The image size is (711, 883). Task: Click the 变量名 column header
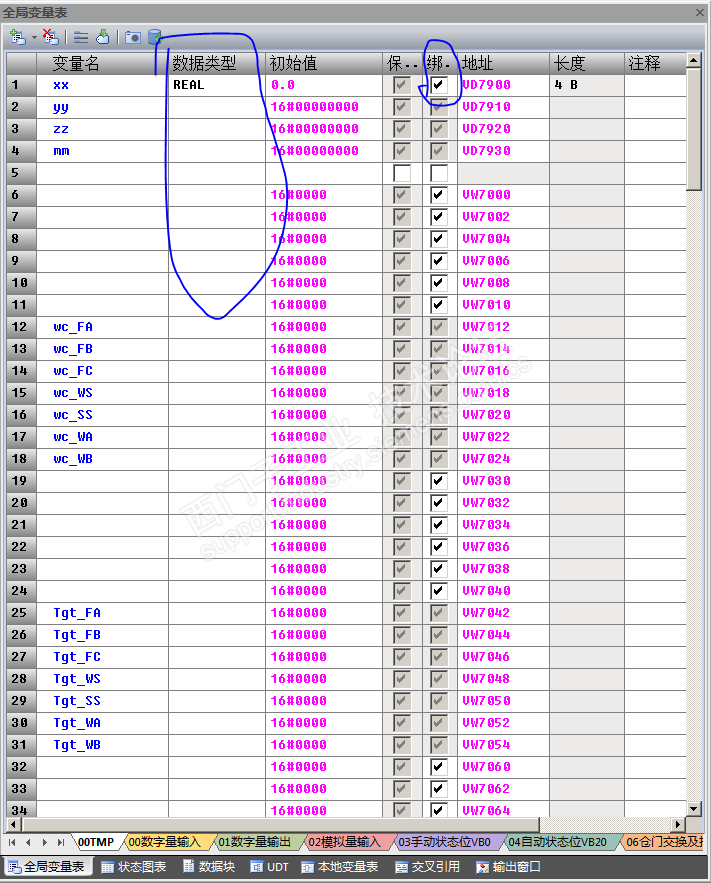(102, 64)
